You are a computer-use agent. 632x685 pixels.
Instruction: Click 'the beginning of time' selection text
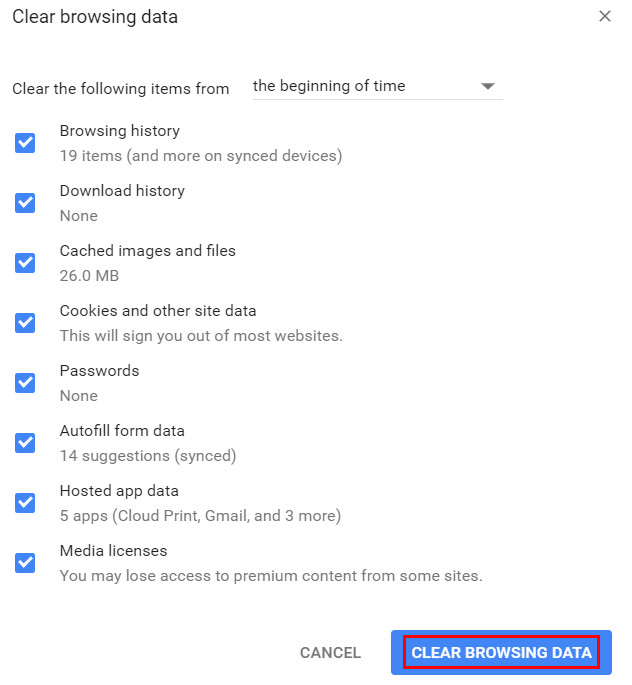pos(329,86)
